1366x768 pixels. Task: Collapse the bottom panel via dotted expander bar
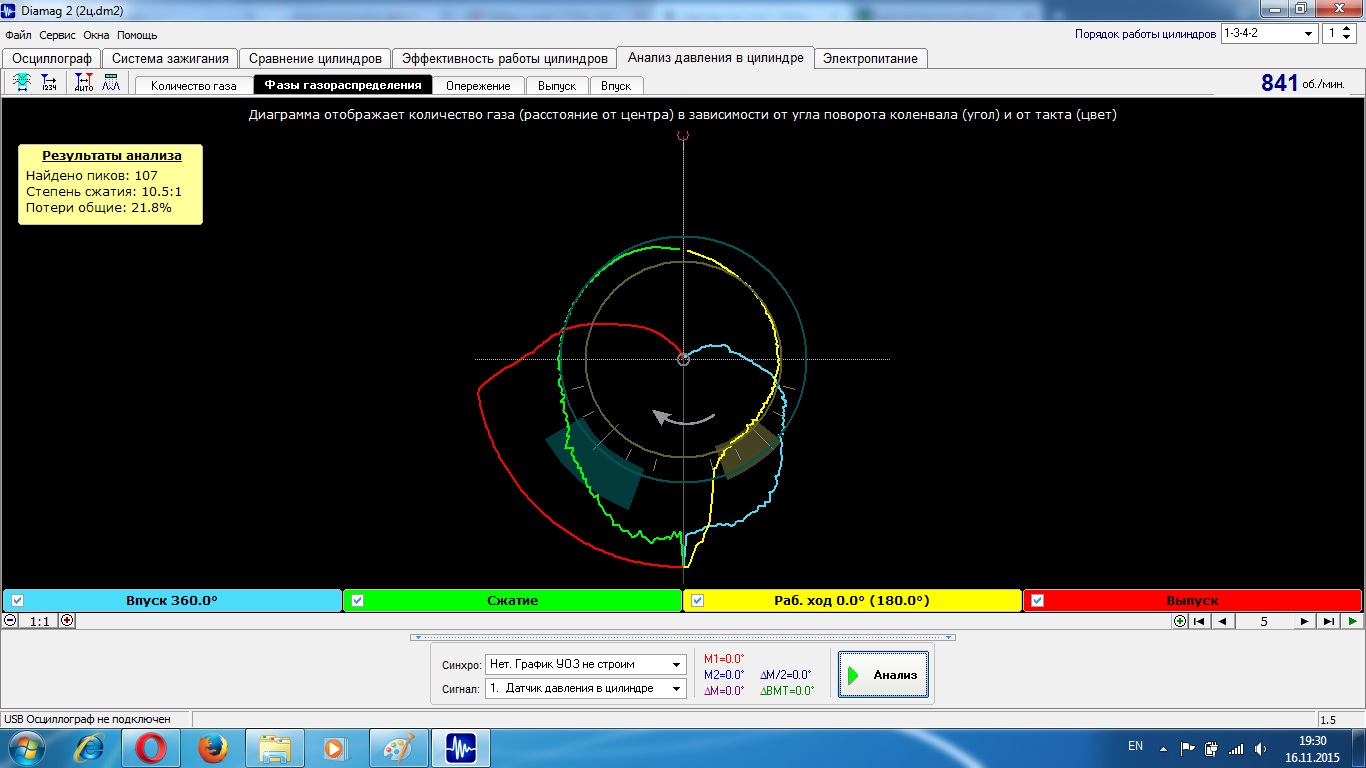pyautogui.click(x=683, y=637)
